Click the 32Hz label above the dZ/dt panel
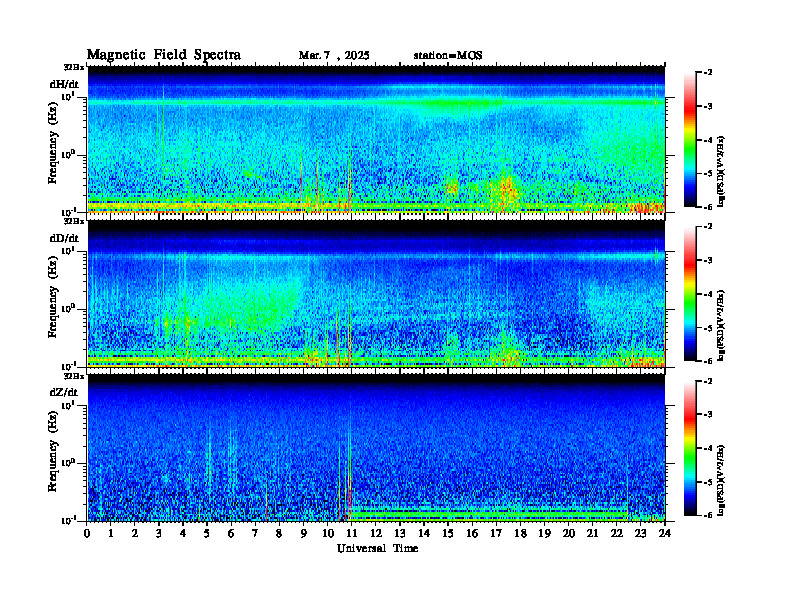The width and height of the screenshot is (792, 612). coord(74,376)
